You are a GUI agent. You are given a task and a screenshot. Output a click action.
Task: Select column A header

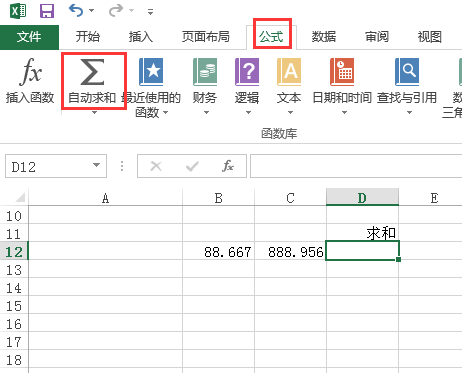point(106,198)
